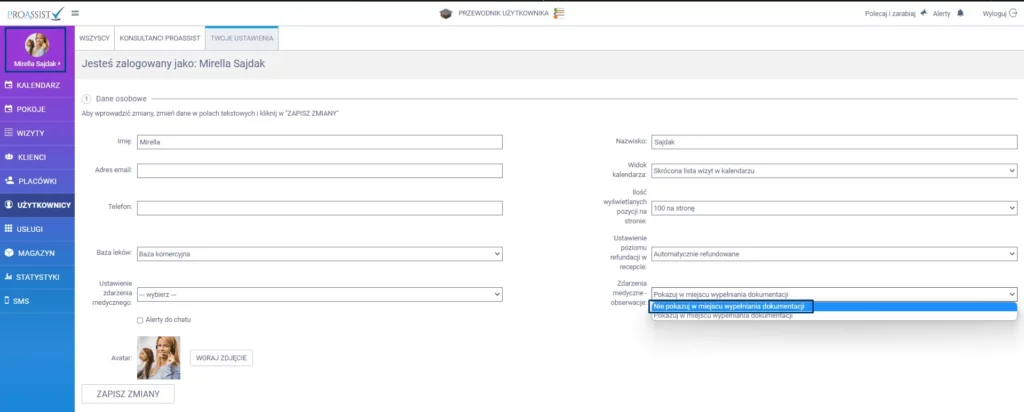Expand the Ustawienie zdarzenia medycznego dropdown
This screenshot has height=412, width=1024.
coord(319,294)
